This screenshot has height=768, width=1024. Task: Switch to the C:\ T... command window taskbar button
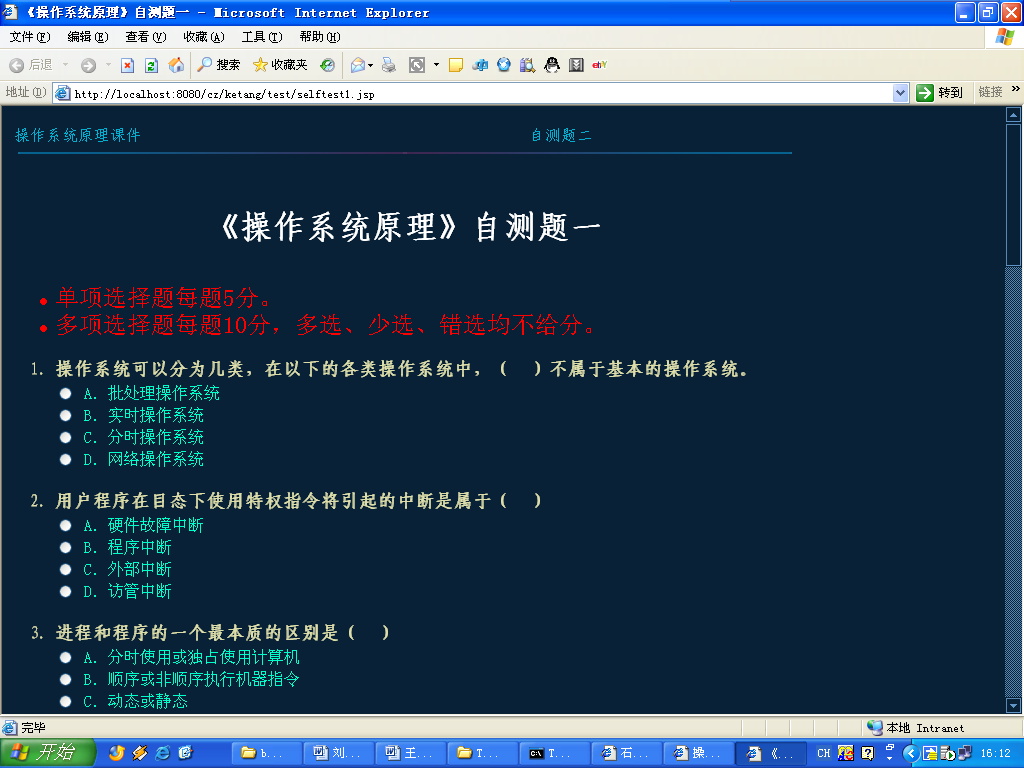[x=554, y=753]
